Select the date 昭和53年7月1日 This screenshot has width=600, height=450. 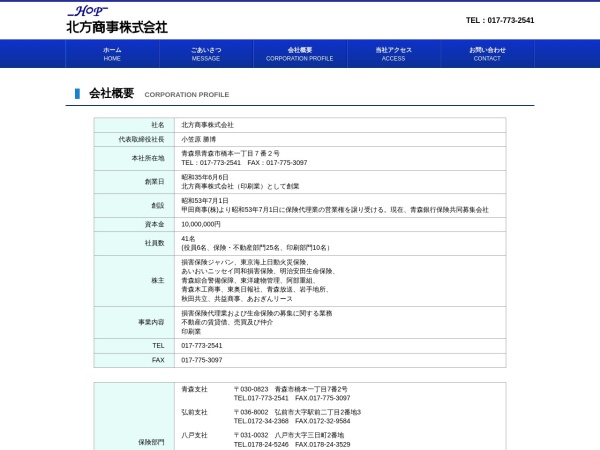point(205,201)
